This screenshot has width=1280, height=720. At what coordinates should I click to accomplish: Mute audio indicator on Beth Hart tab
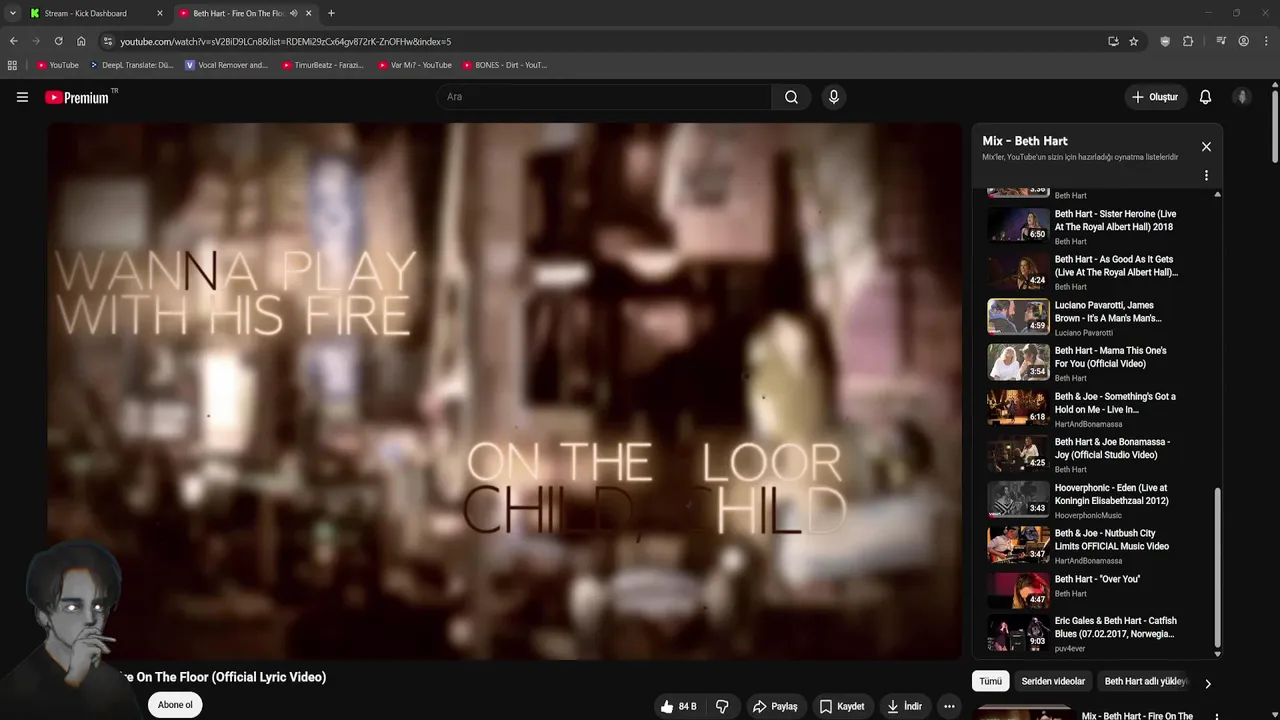click(293, 13)
